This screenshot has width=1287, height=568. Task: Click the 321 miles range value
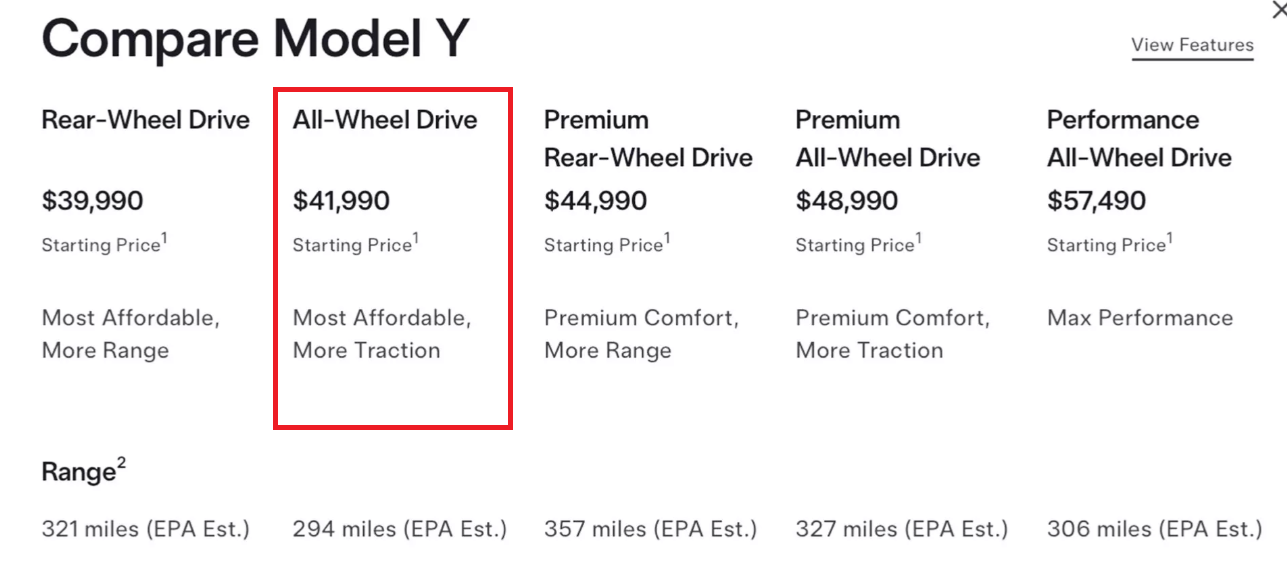coord(145,529)
